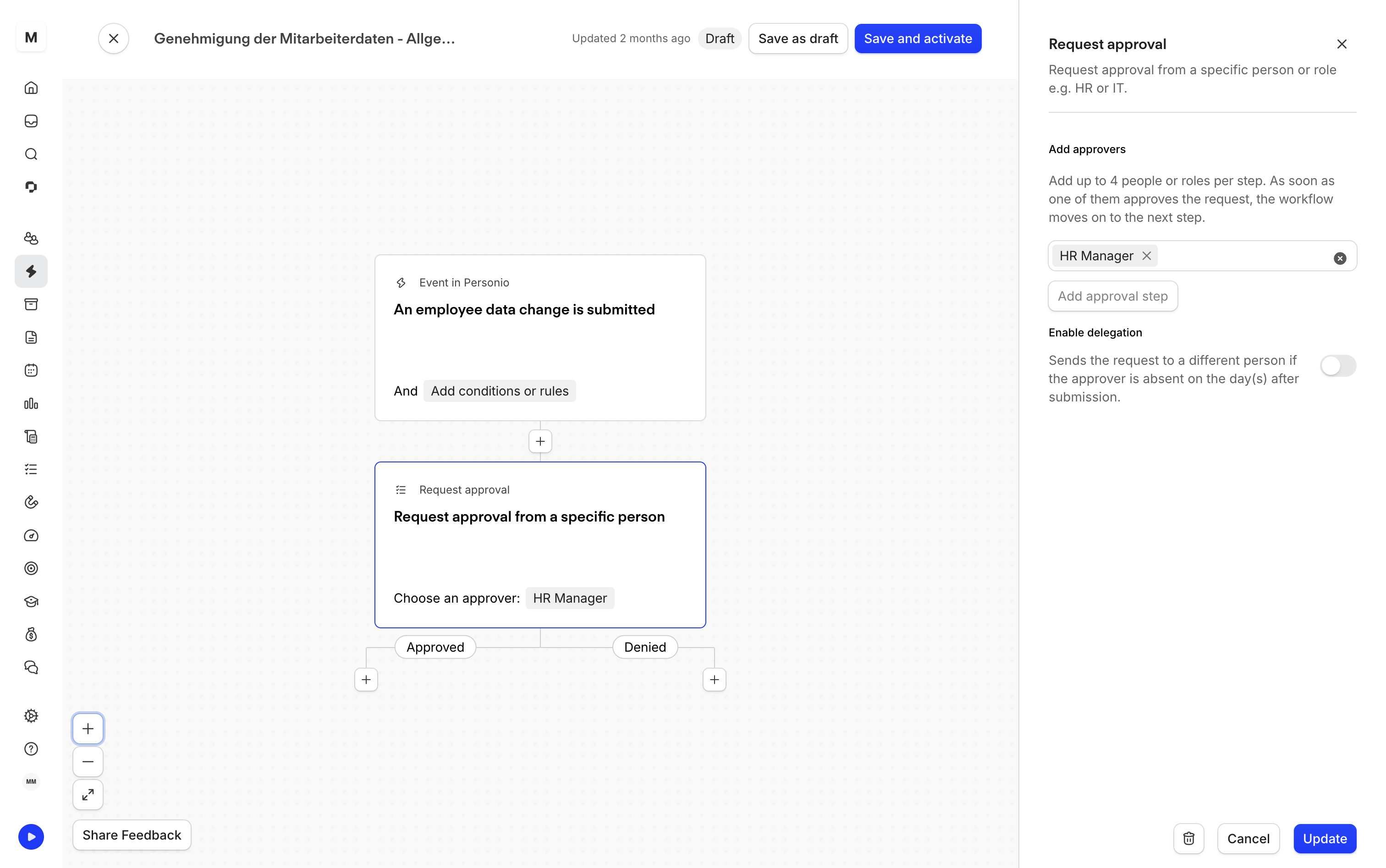1386x868 pixels.
Task: Click the approvers input field
Action: point(1240,256)
